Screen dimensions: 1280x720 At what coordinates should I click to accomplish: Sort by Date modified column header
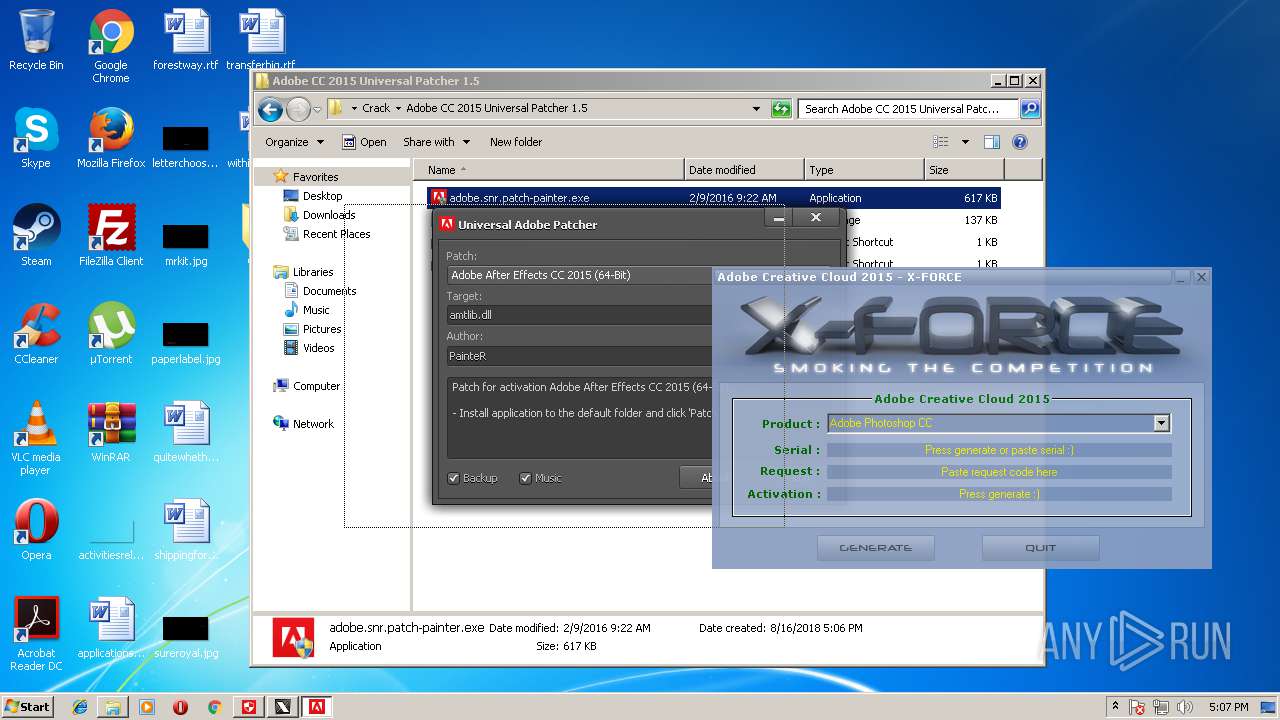point(744,170)
